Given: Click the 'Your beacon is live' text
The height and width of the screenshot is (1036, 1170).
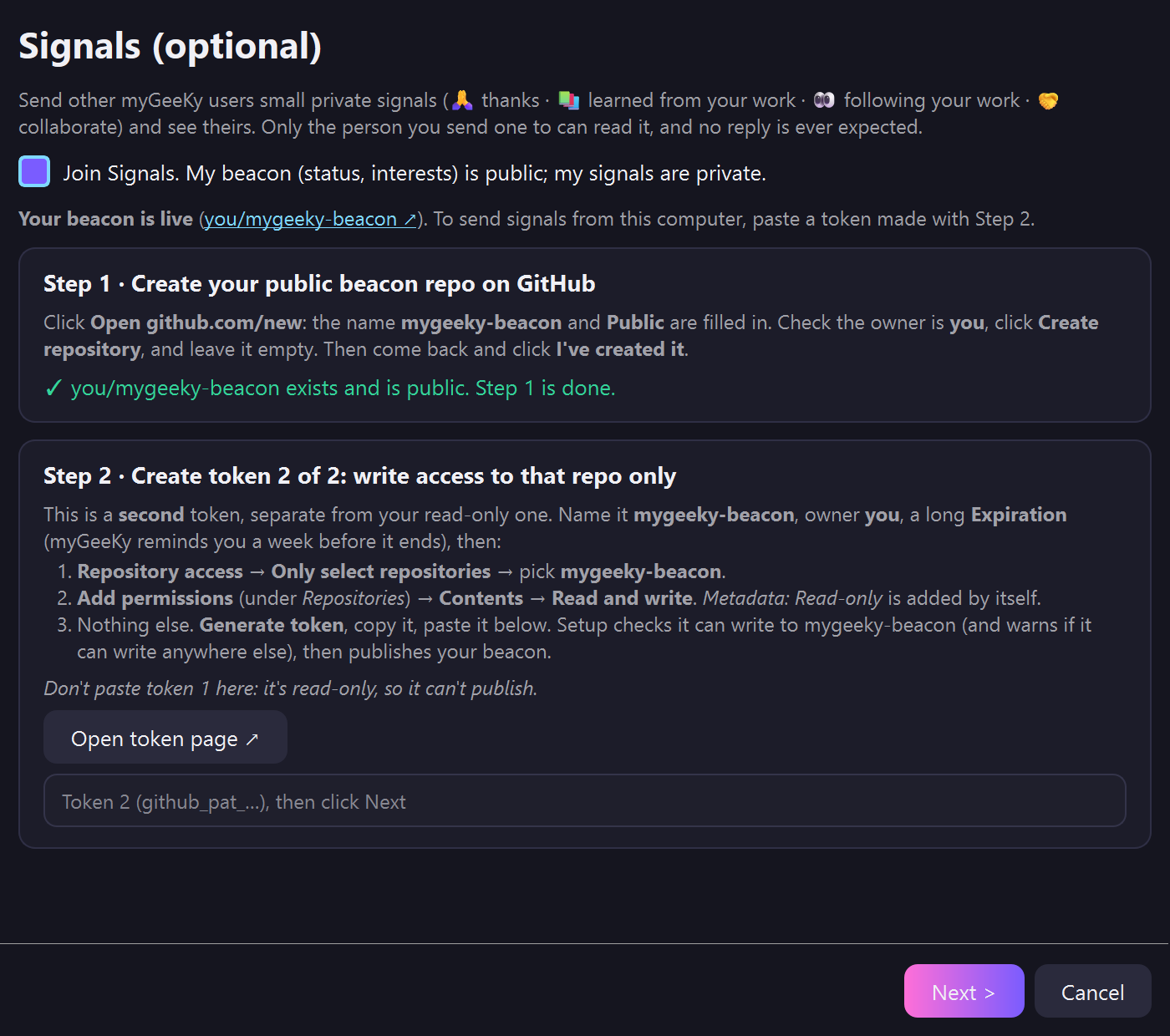Looking at the screenshot, I should [x=105, y=219].
